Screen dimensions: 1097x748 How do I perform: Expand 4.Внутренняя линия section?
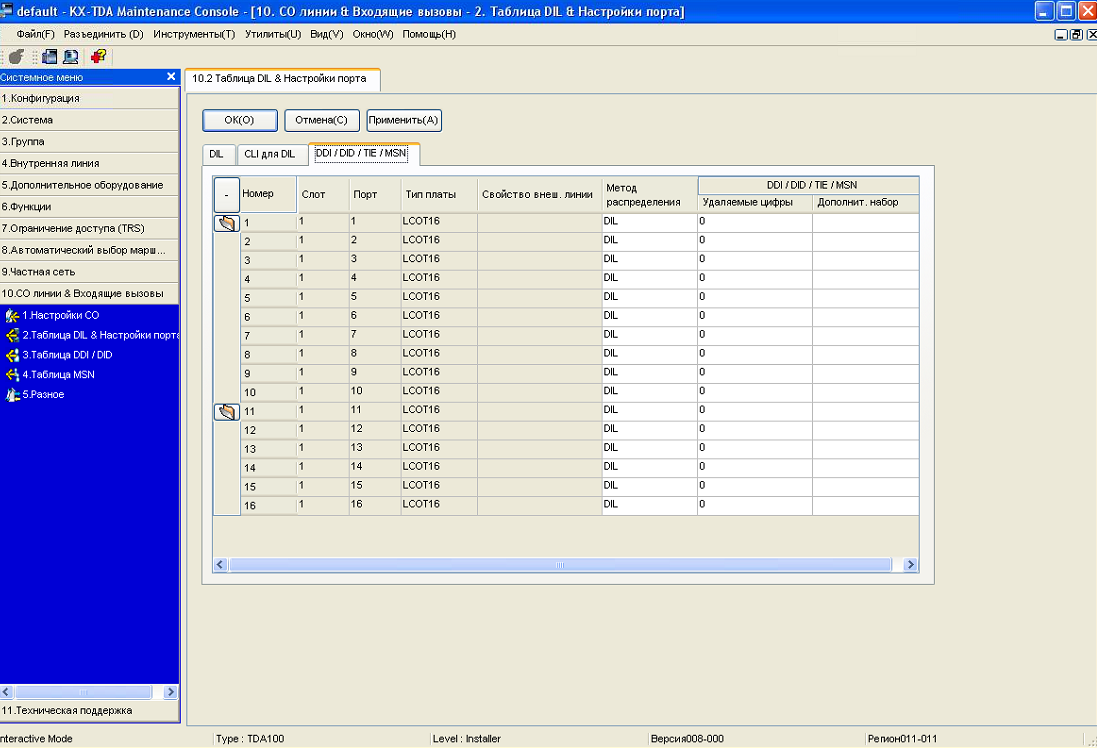[x=90, y=163]
